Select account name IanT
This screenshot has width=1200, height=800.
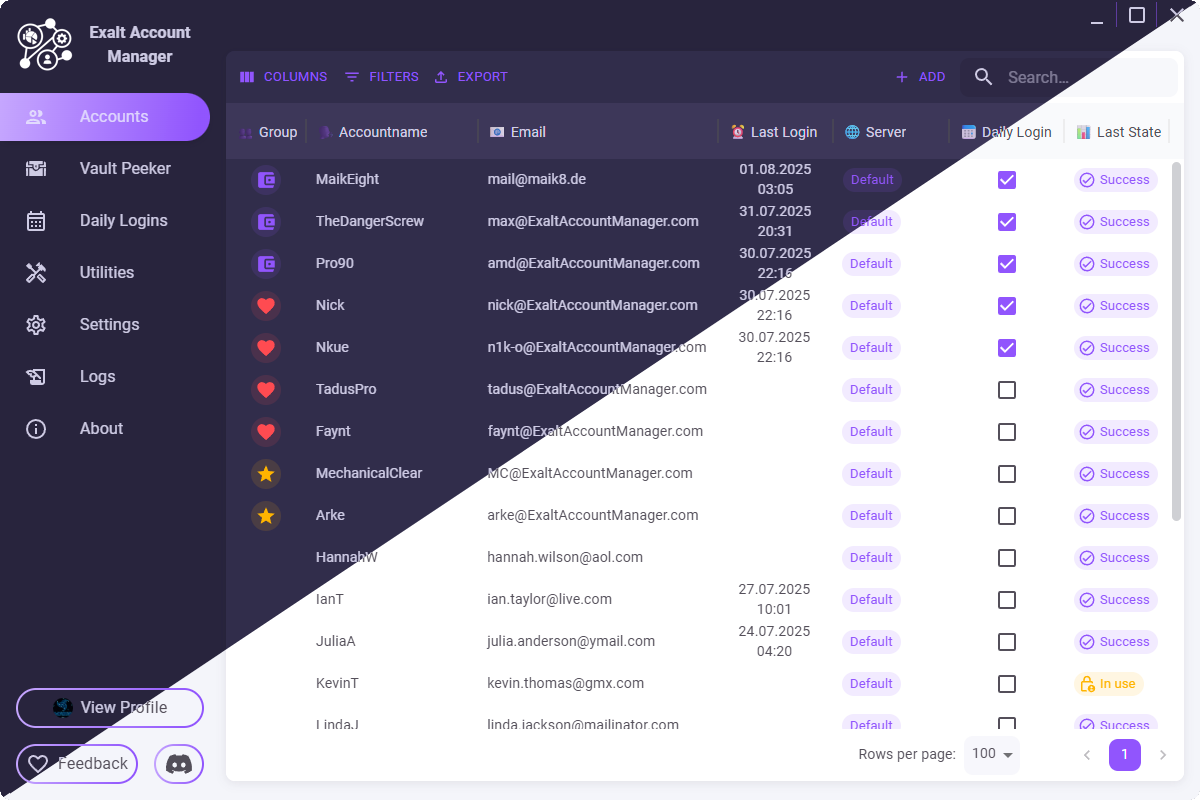click(x=330, y=600)
